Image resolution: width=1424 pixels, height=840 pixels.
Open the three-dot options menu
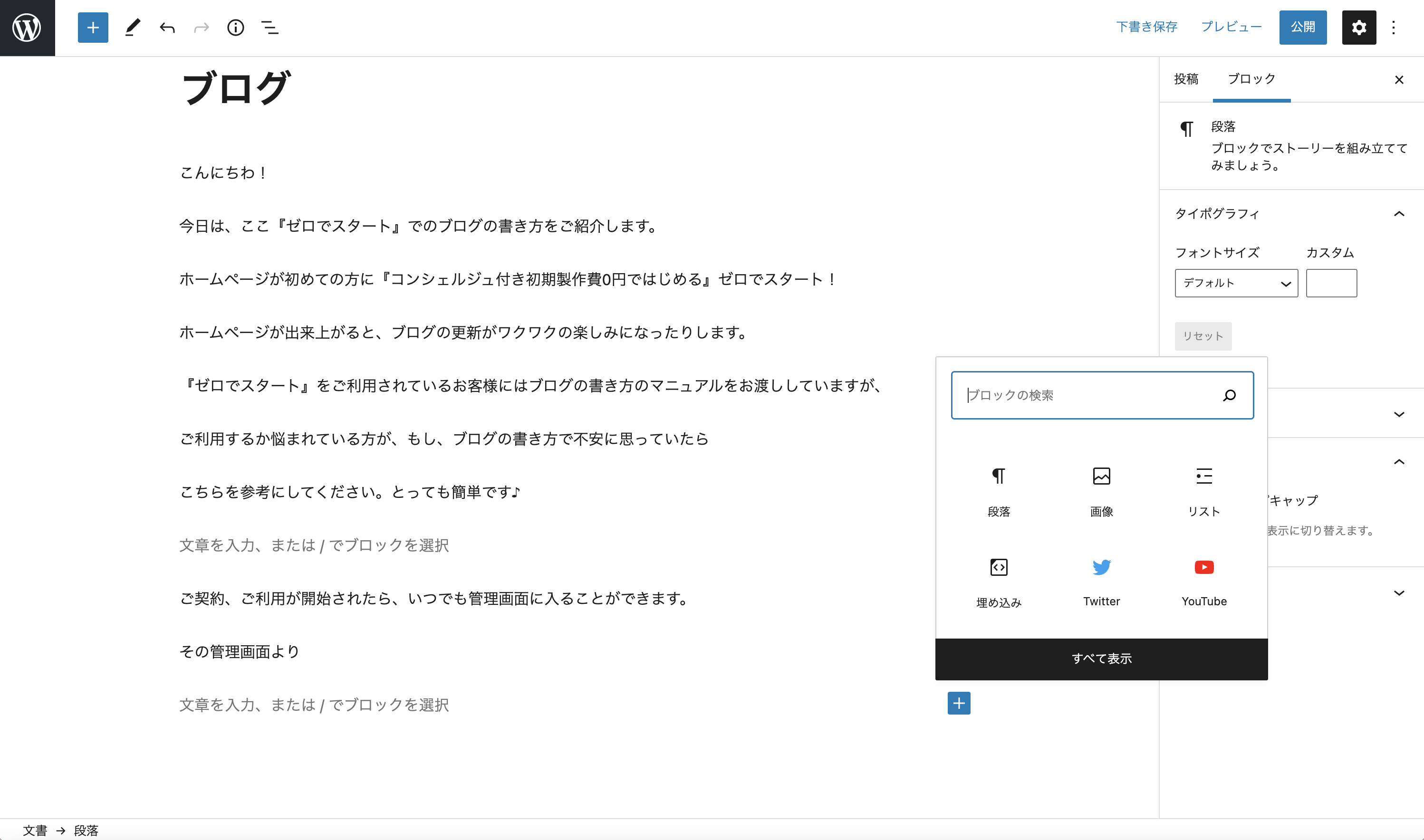(1394, 27)
